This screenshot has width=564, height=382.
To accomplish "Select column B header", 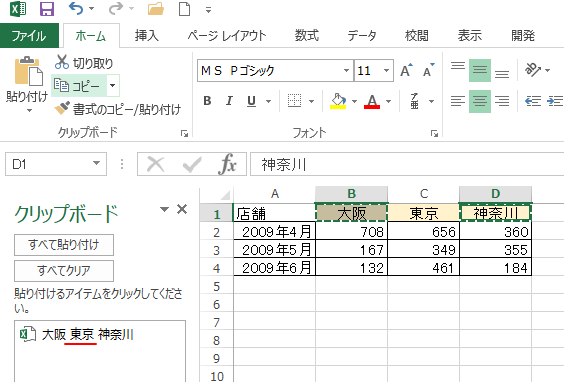I will pos(351,194).
